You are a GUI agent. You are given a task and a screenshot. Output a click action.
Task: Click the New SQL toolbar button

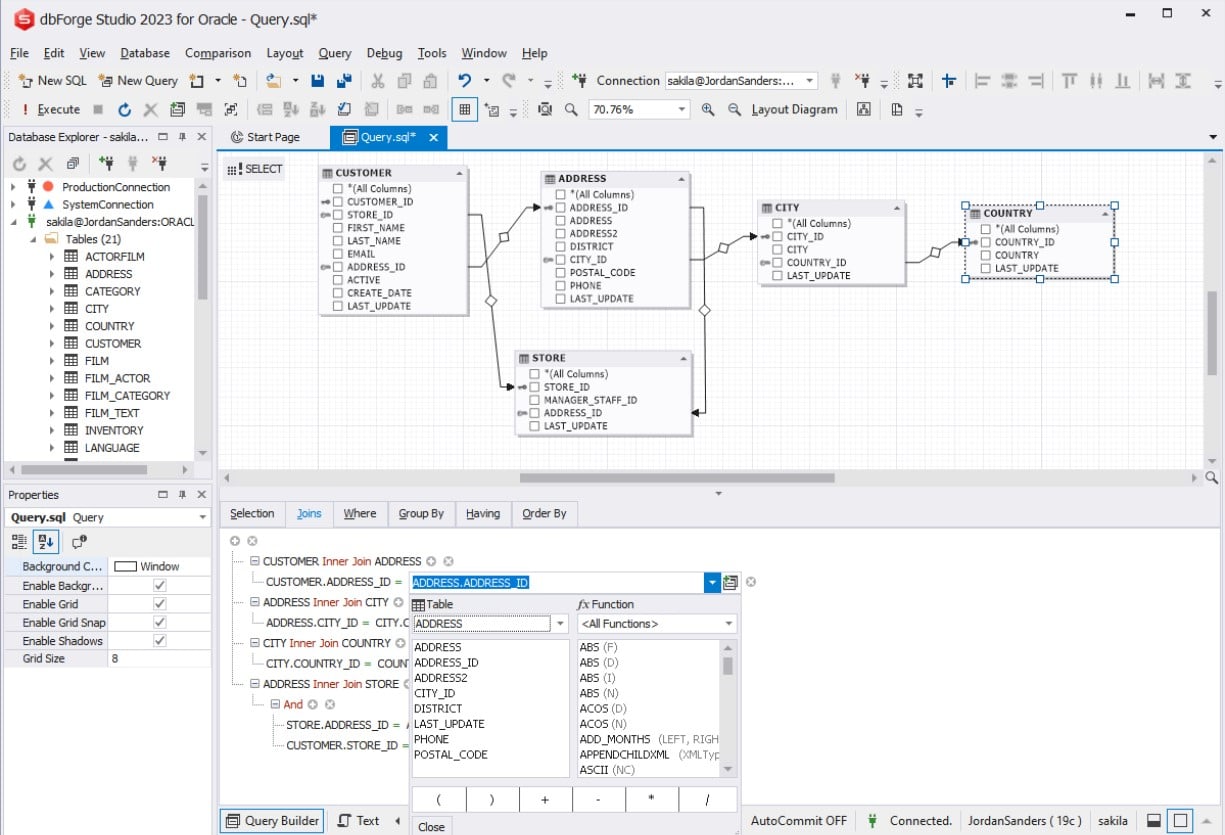tap(54, 81)
